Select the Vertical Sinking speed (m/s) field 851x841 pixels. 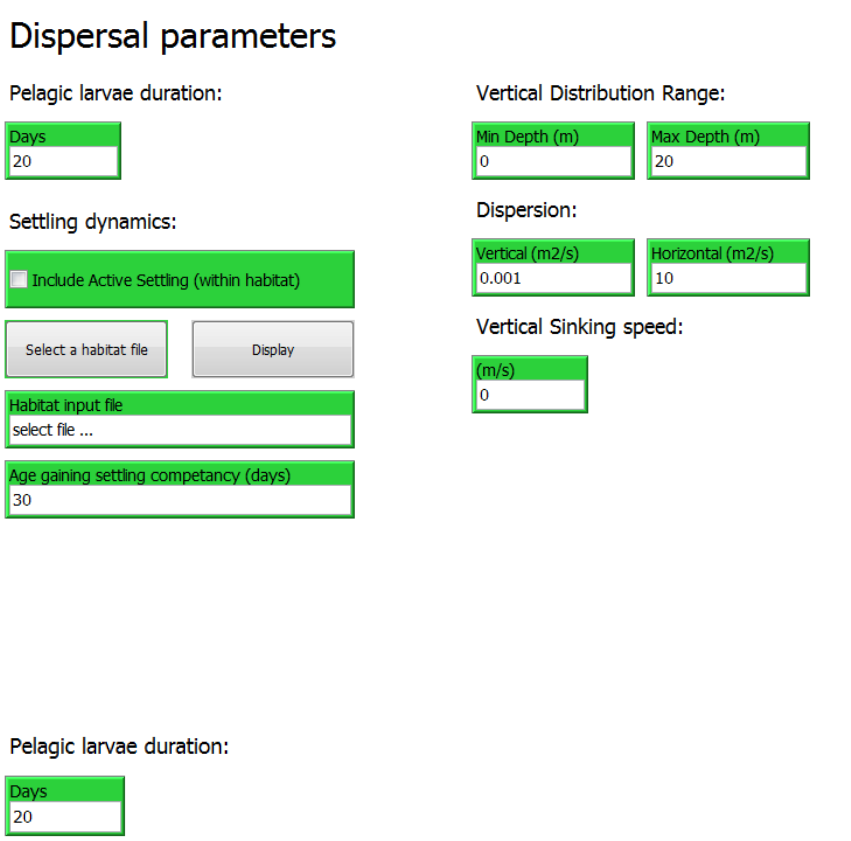coord(530,395)
